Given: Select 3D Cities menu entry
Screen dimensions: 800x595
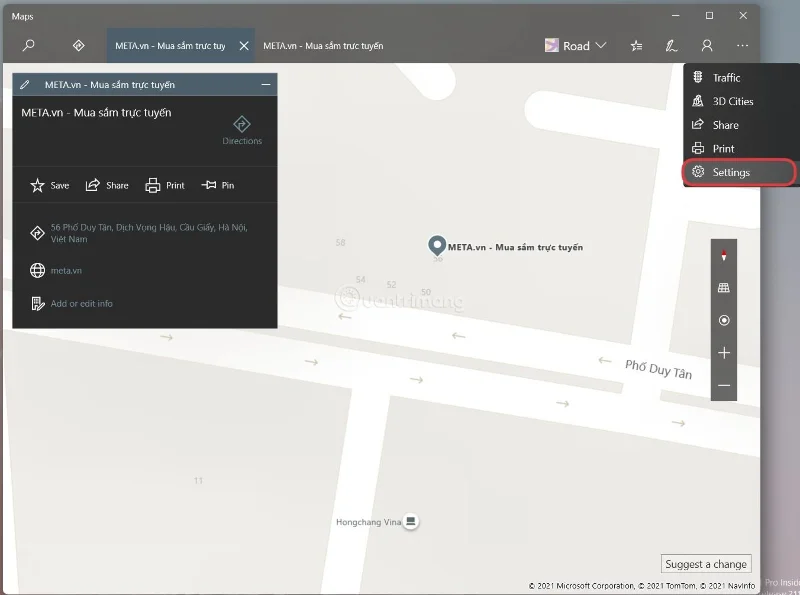Looking at the screenshot, I should coord(739,101).
